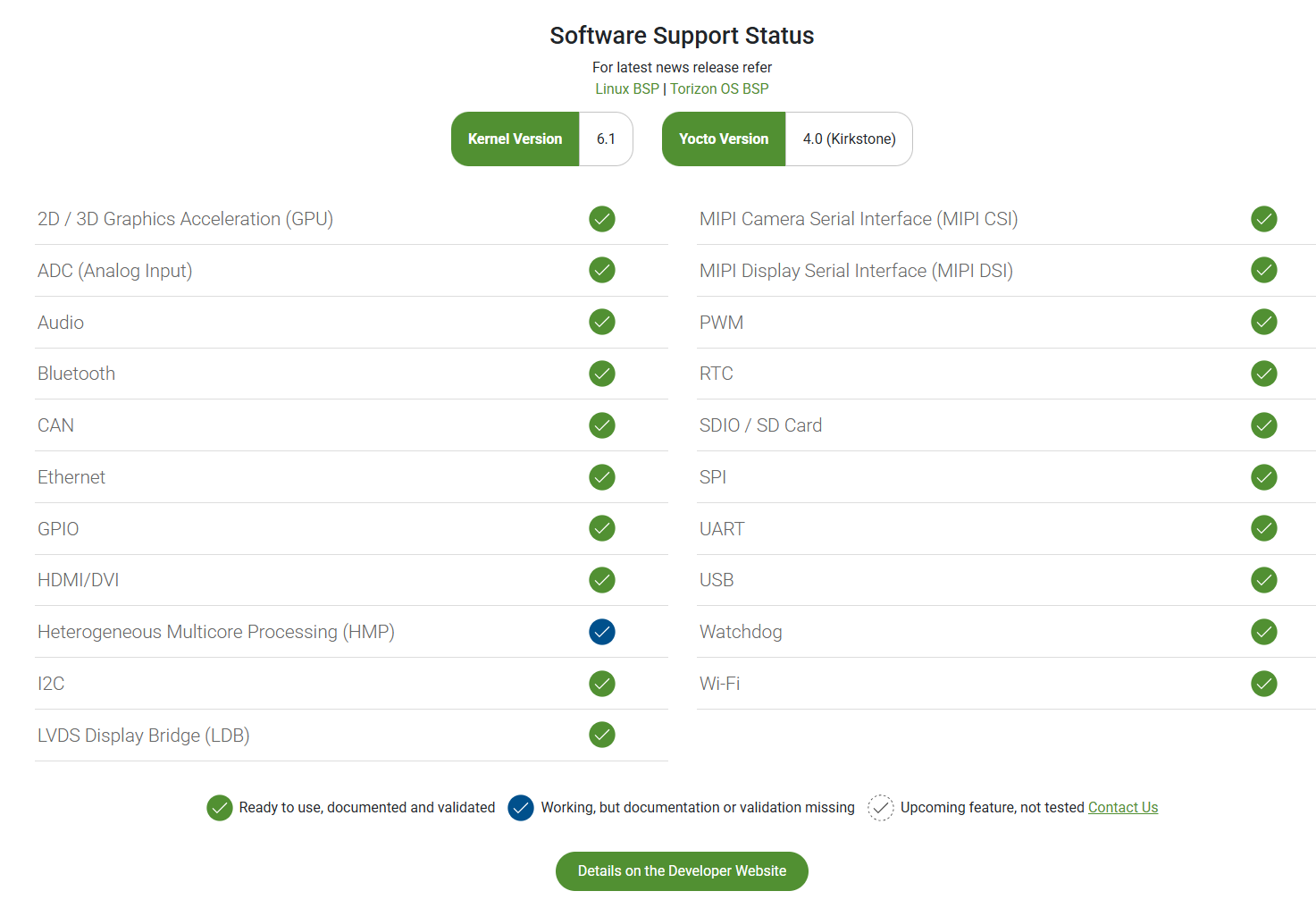This screenshot has height=908, width=1316.
Task: Click the GPIO feature label
Action: pyautogui.click(x=58, y=529)
